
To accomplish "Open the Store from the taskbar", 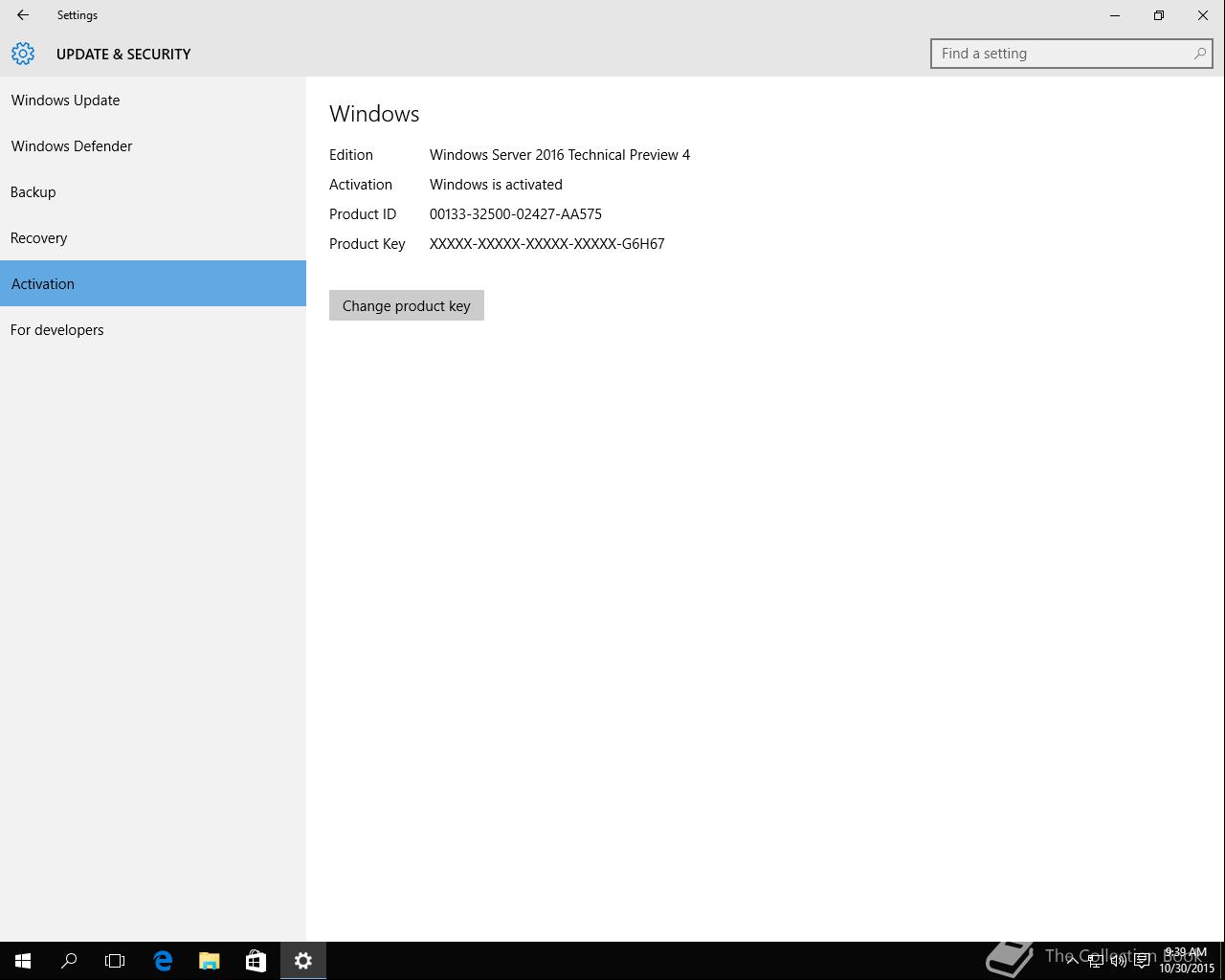I will [256, 961].
